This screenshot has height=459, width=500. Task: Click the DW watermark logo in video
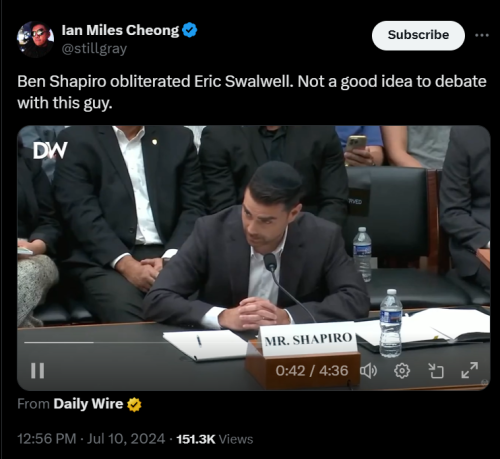click(50, 150)
